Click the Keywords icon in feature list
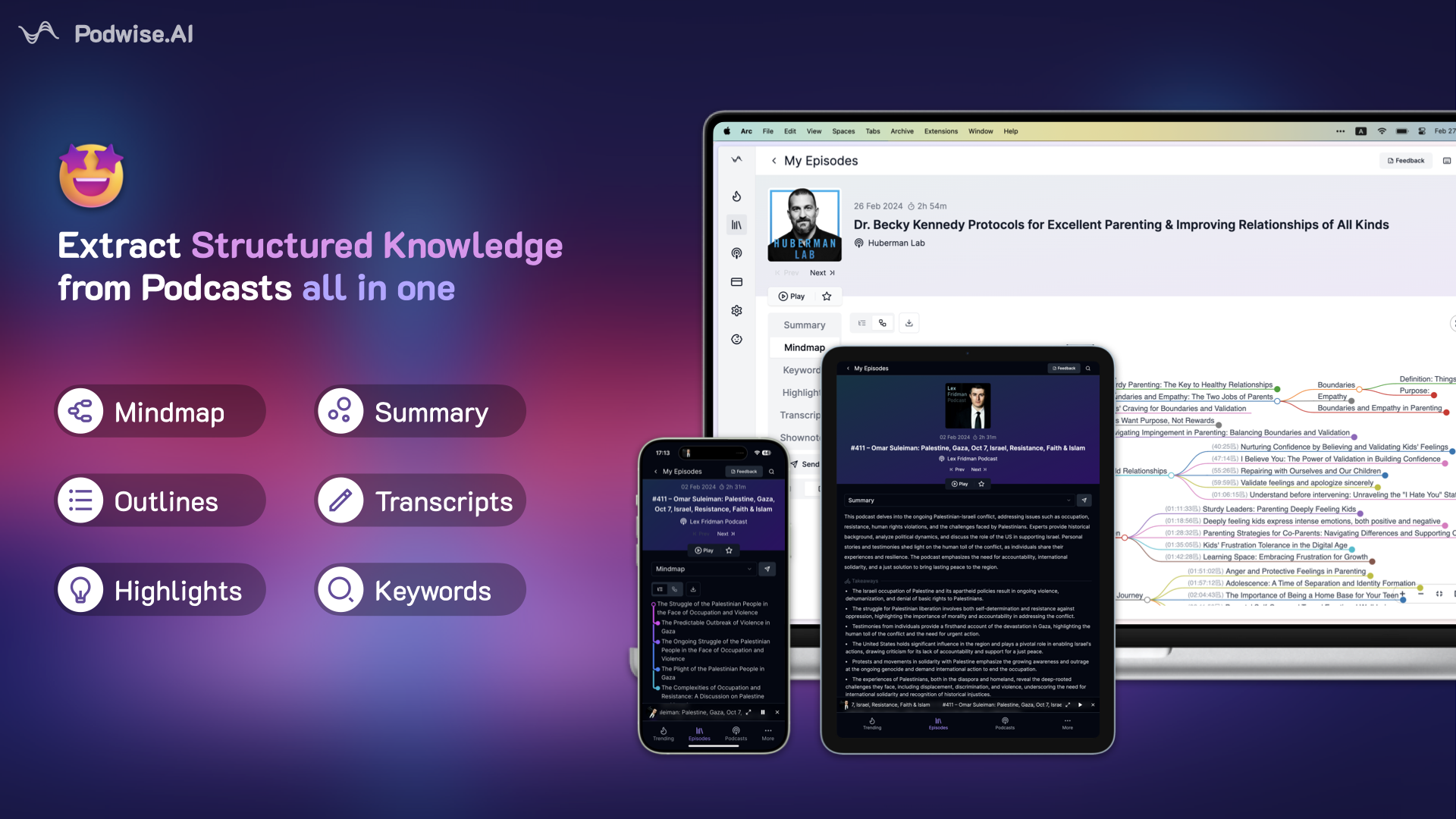This screenshot has height=819, width=1456. [x=339, y=590]
